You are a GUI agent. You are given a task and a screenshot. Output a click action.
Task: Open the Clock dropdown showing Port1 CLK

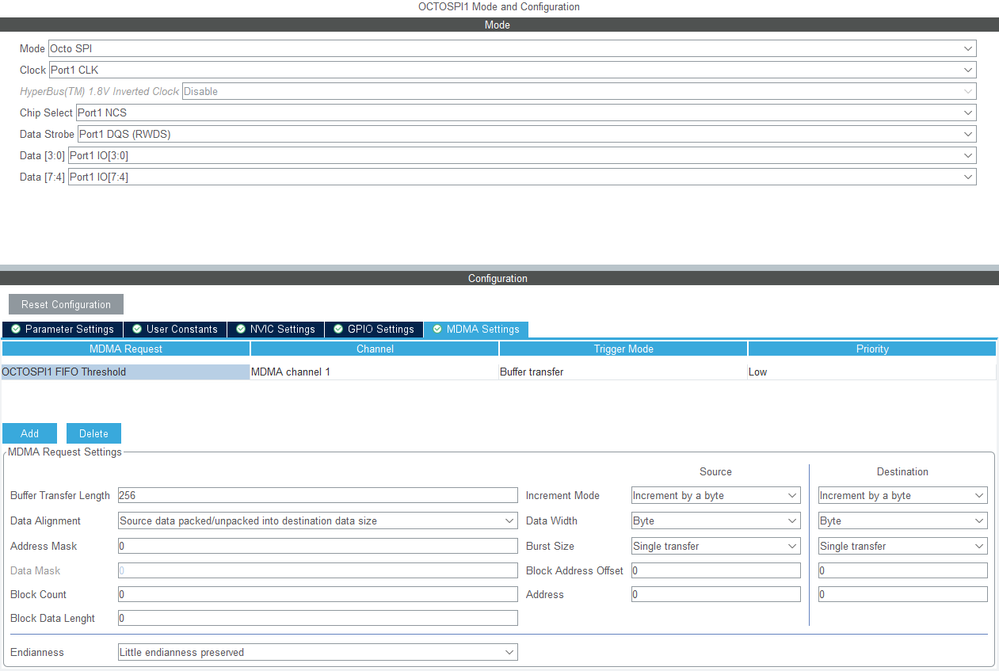pyautogui.click(x=512, y=70)
